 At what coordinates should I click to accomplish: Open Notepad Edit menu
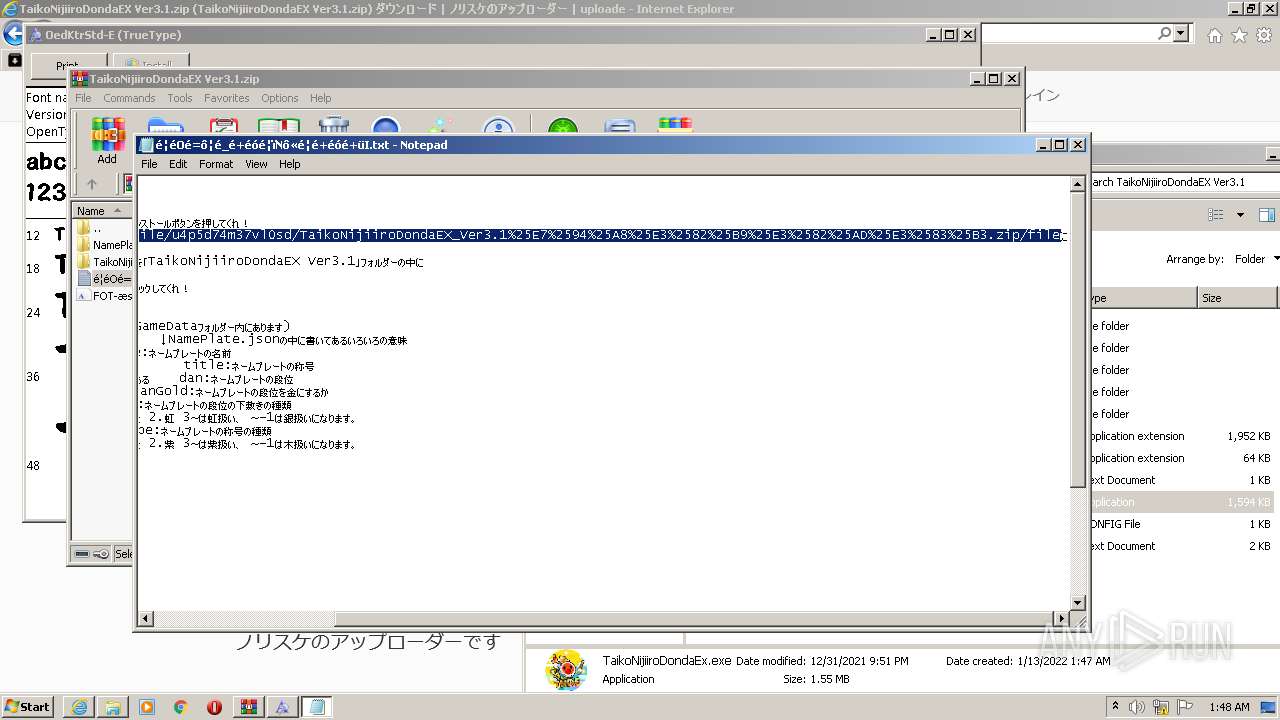178,164
